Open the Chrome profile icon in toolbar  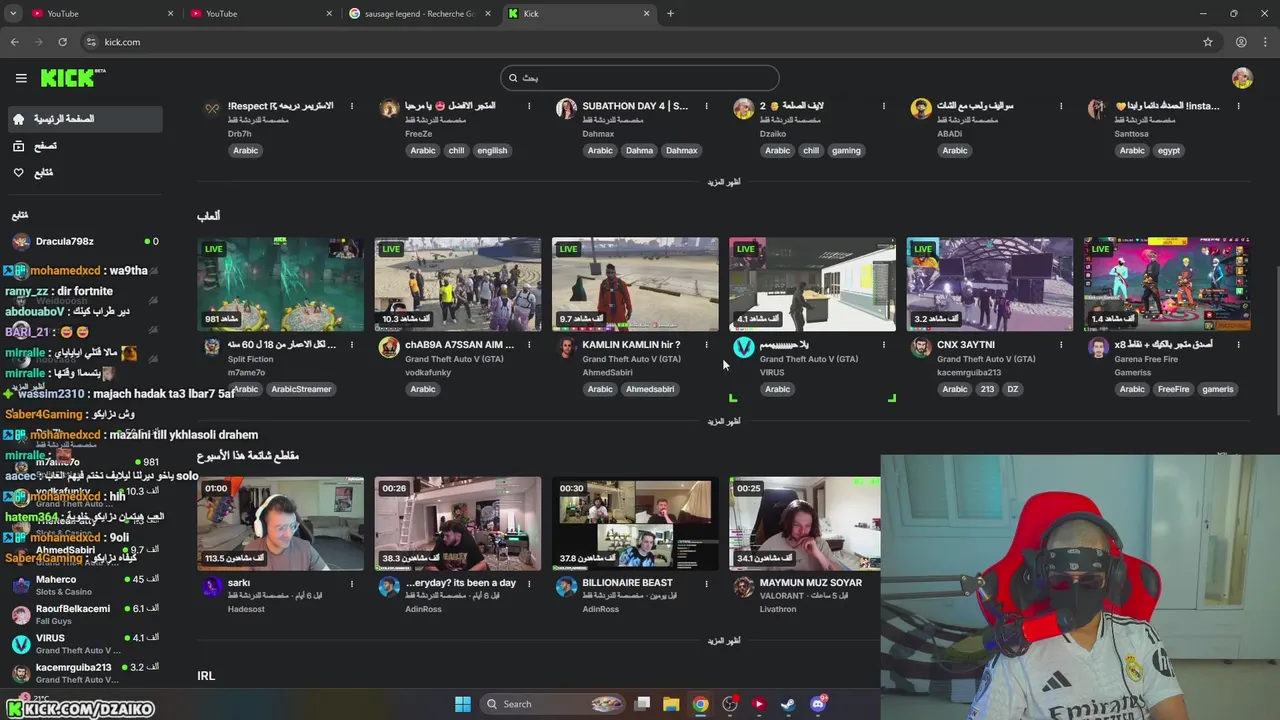click(1241, 42)
